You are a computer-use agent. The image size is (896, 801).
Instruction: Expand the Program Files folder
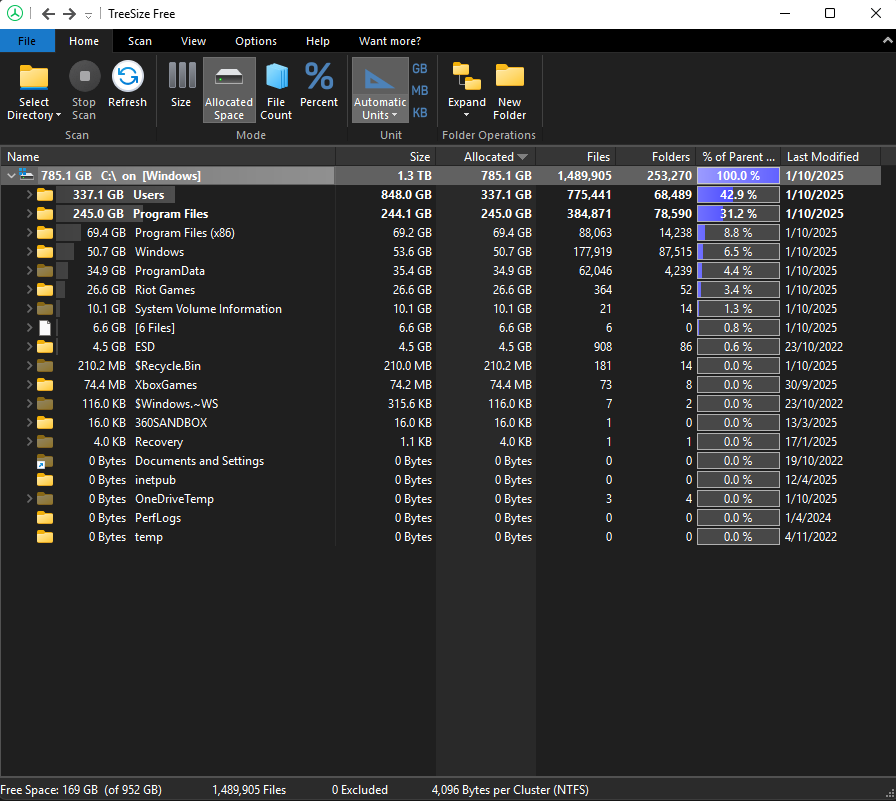(29, 214)
